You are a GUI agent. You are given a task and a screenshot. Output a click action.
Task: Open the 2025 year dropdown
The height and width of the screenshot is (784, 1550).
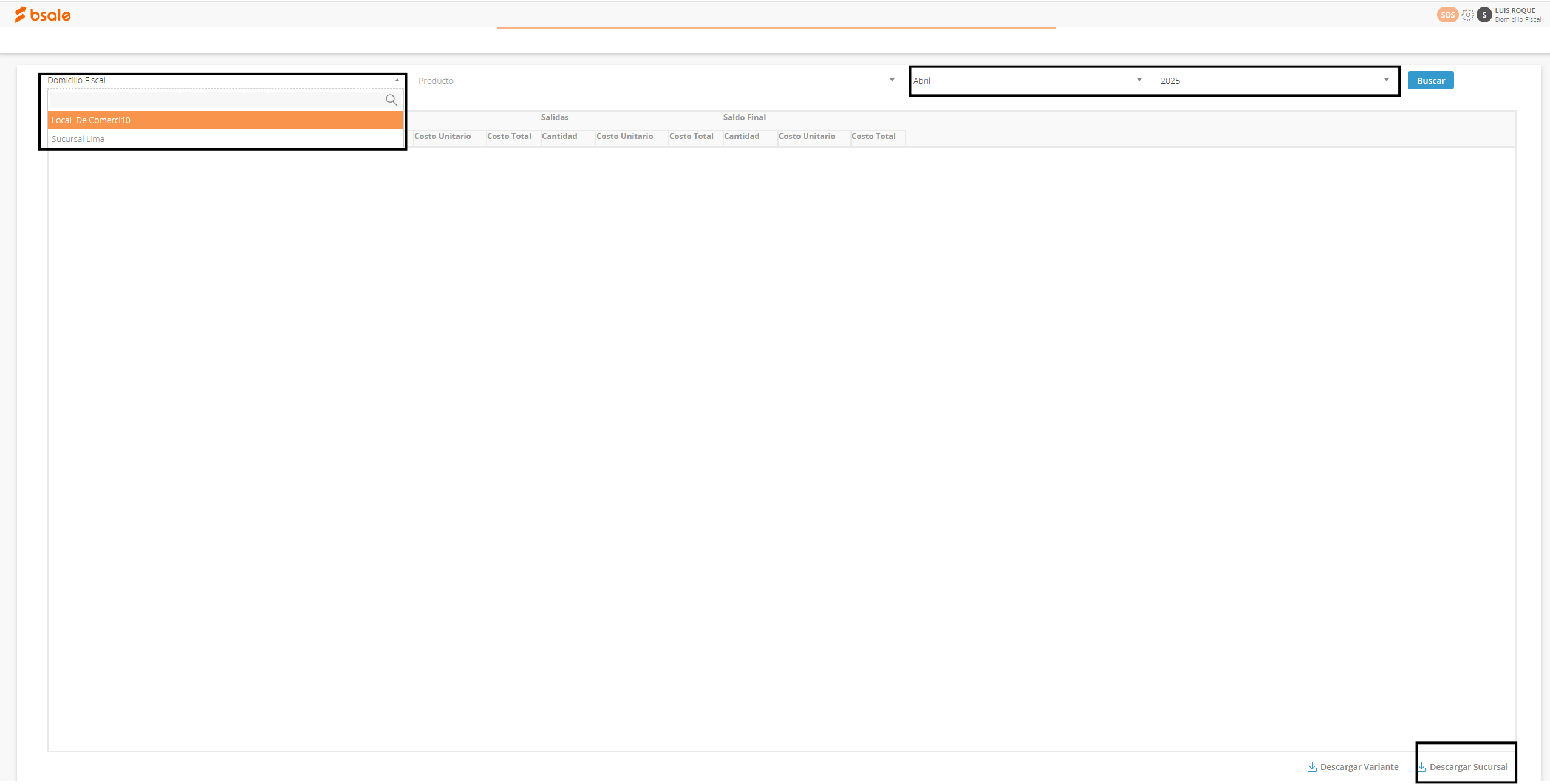[x=1274, y=81]
